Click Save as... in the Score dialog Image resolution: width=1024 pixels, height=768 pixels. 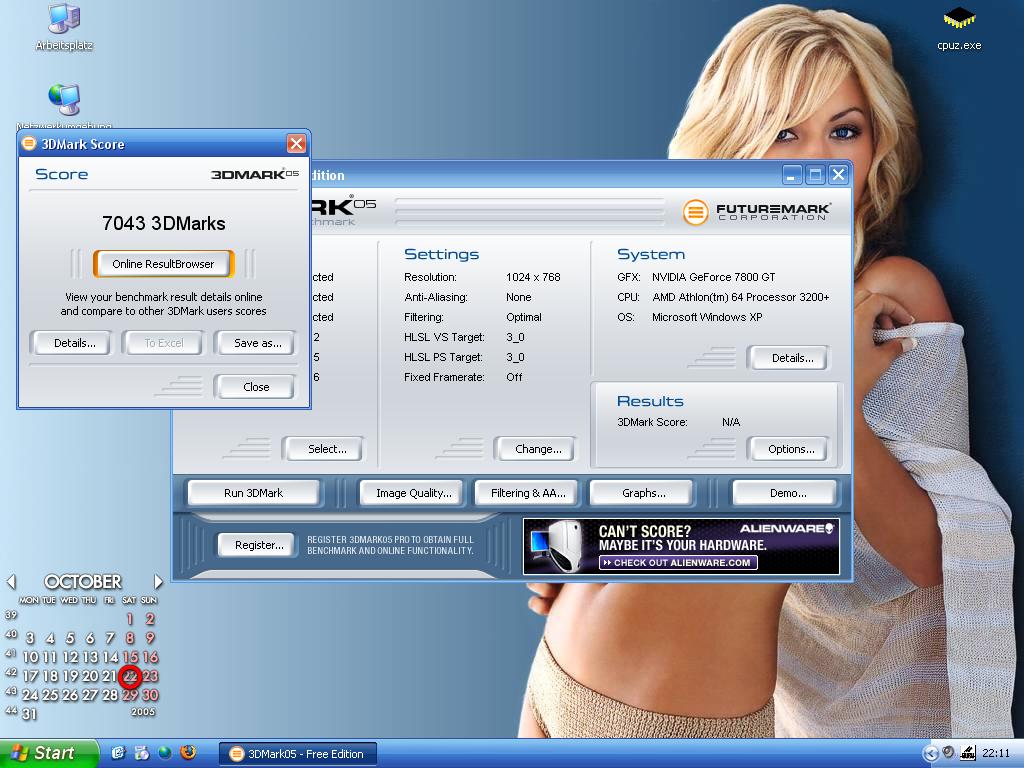(x=257, y=343)
